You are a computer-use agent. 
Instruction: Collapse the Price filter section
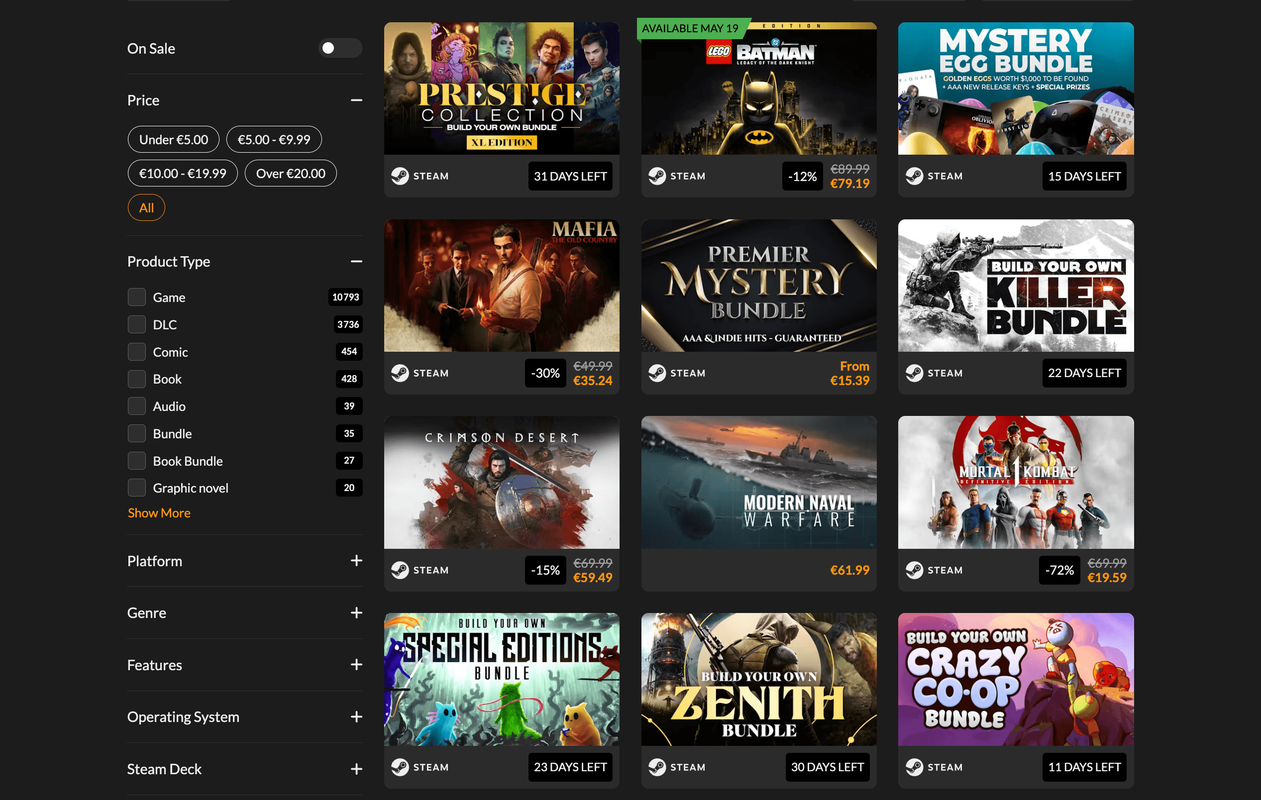pyautogui.click(x=356, y=100)
